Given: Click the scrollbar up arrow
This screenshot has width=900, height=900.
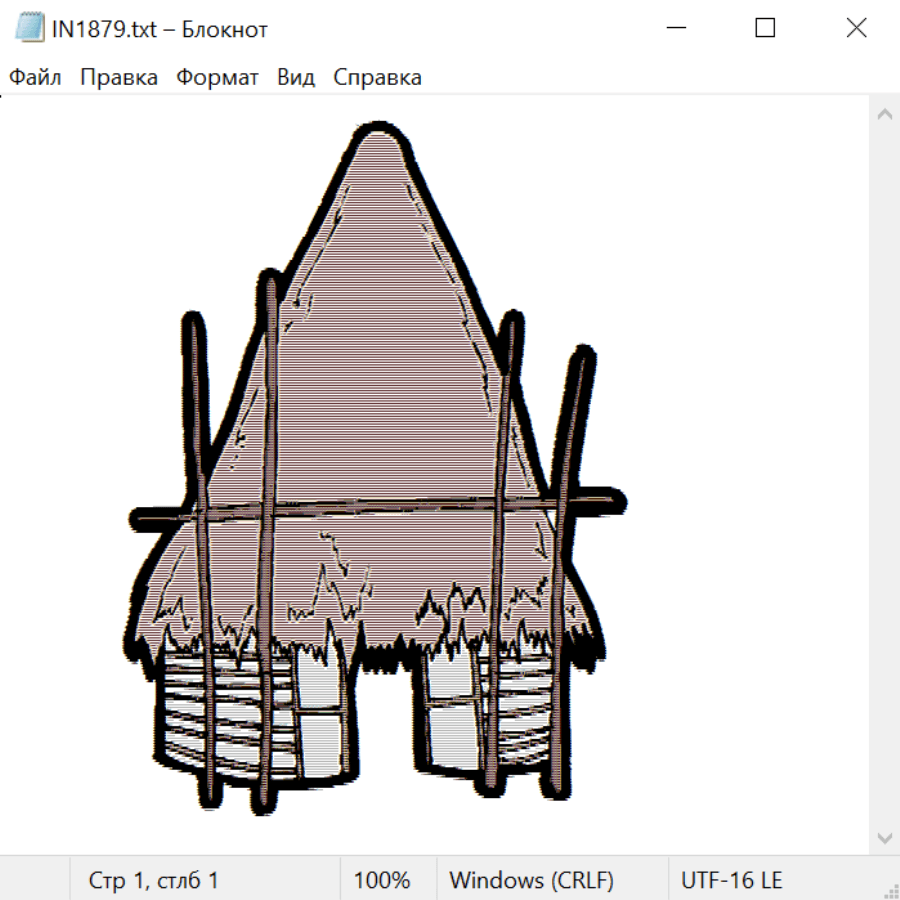Looking at the screenshot, I should coord(884,115).
